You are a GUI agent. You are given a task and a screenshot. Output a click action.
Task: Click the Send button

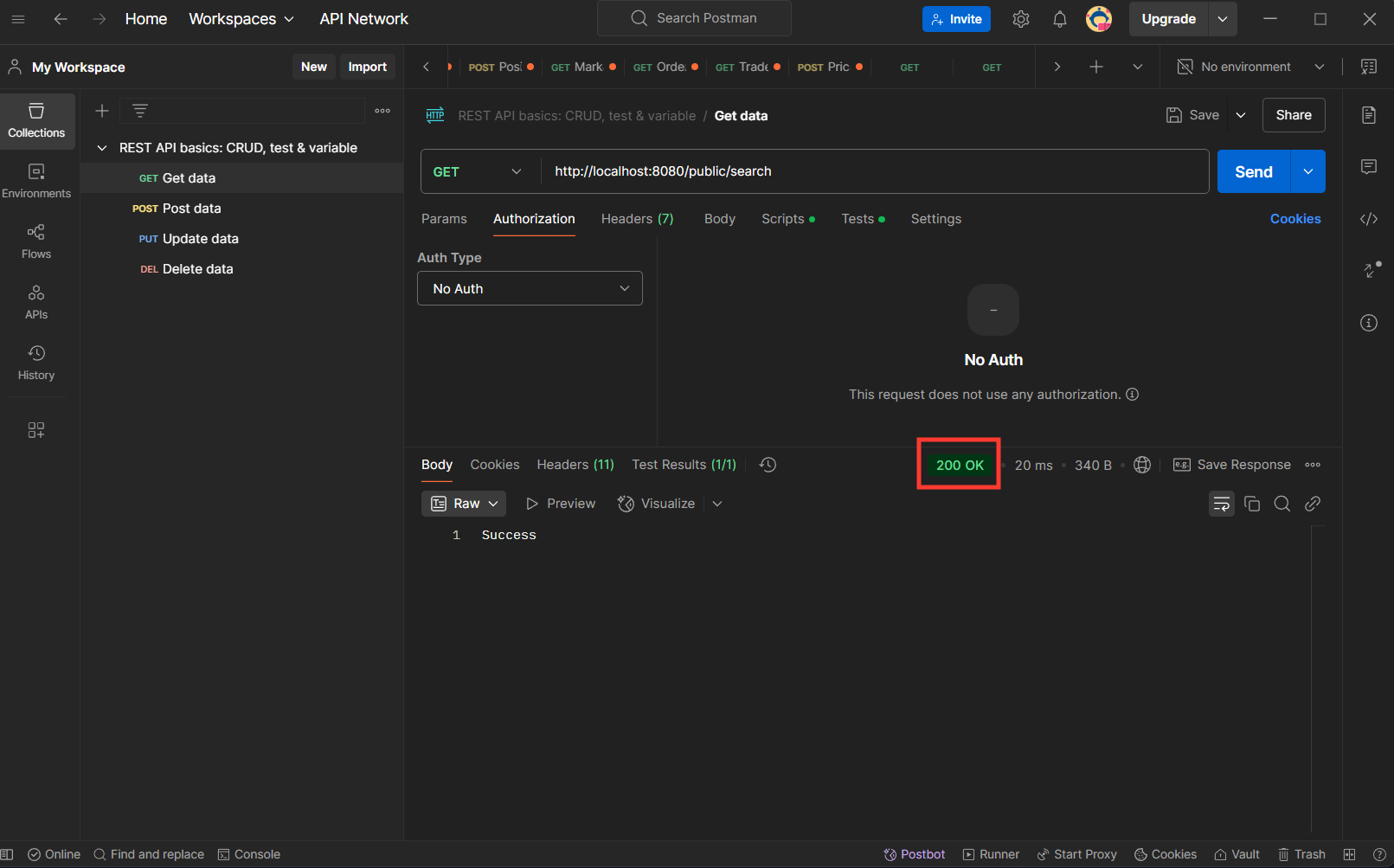click(1254, 171)
